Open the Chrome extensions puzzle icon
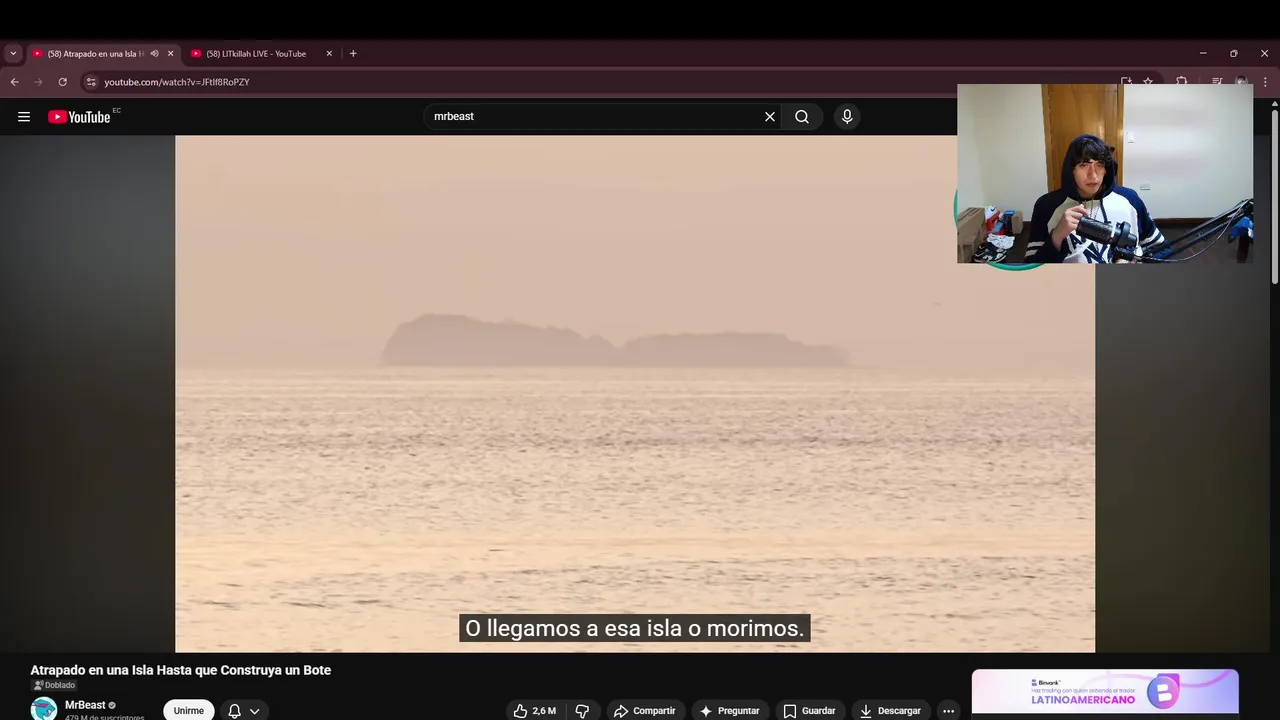1280x720 pixels. point(1182,82)
